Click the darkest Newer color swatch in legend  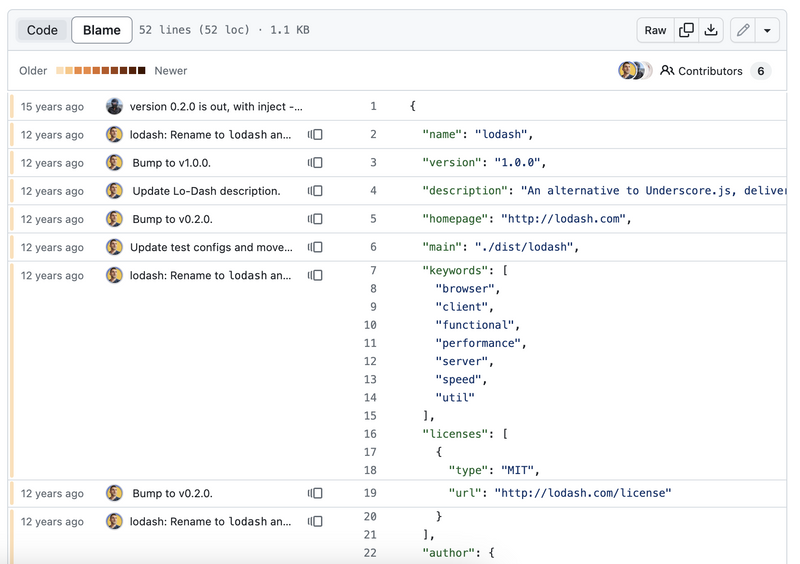pos(141,70)
